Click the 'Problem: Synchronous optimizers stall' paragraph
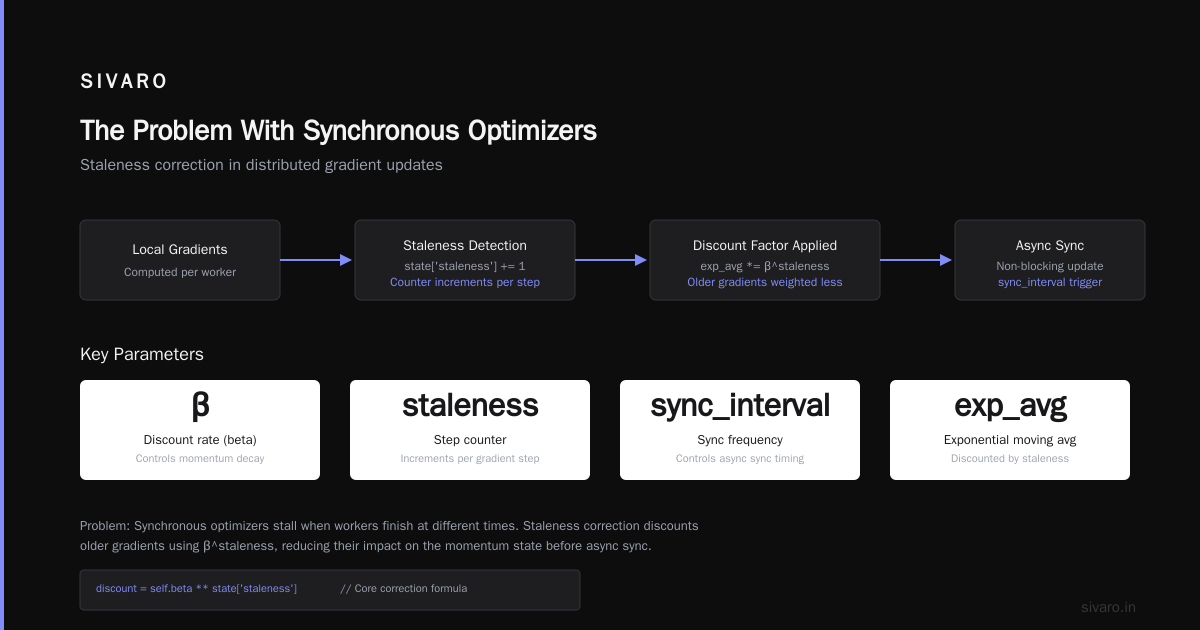The image size is (1200, 630). pos(389,536)
